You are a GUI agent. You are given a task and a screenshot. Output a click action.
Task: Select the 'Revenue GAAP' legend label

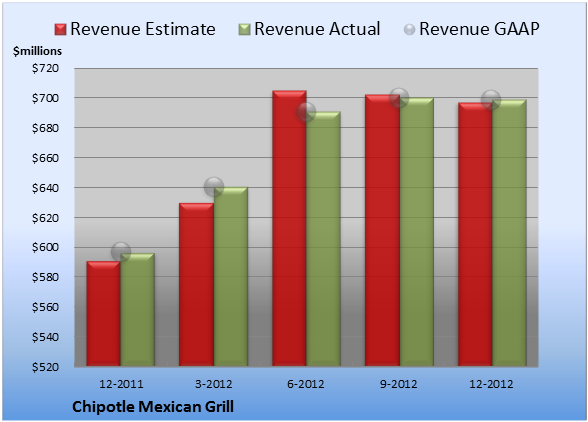tap(480, 29)
